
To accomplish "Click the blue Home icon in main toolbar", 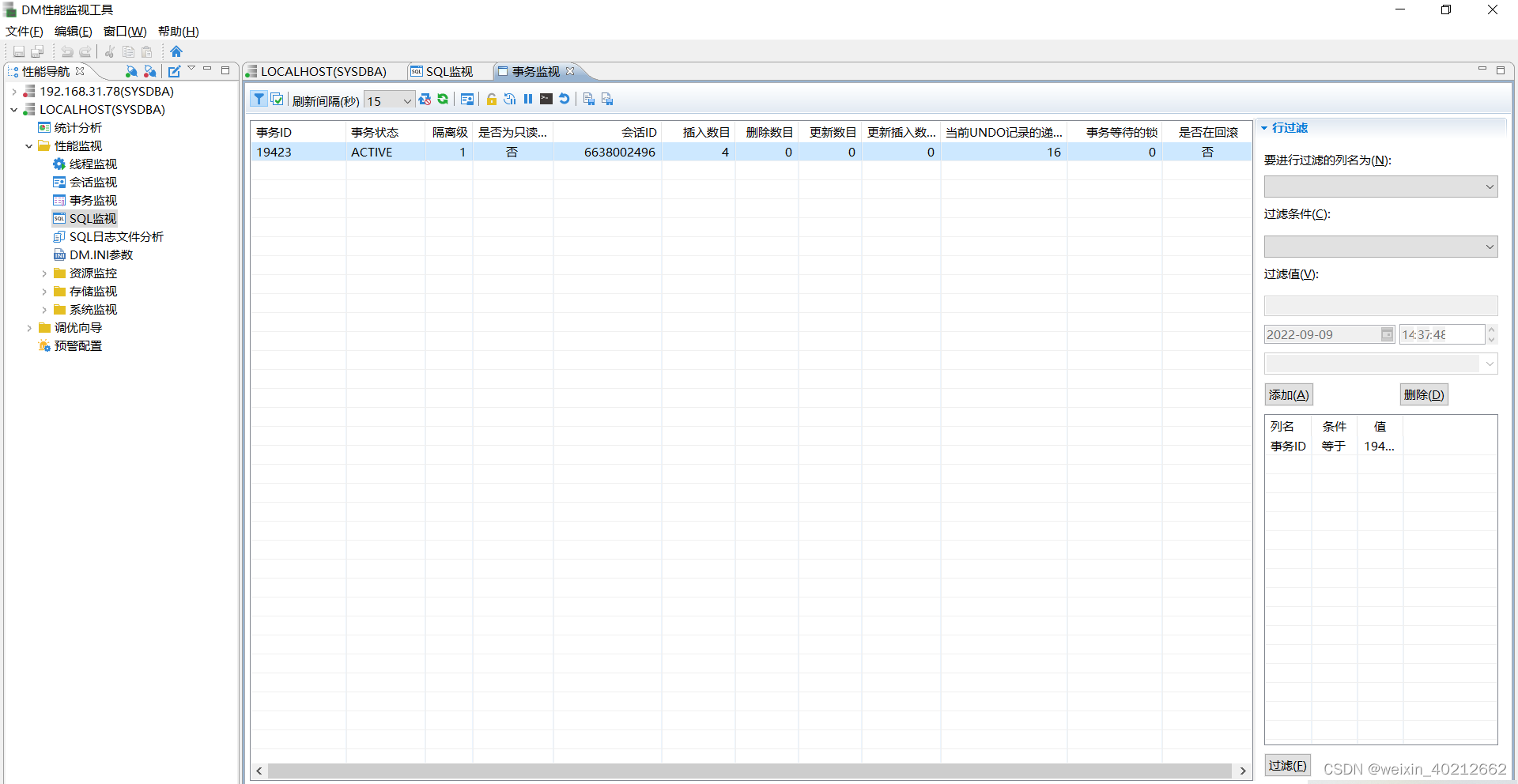I will click(176, 51).
